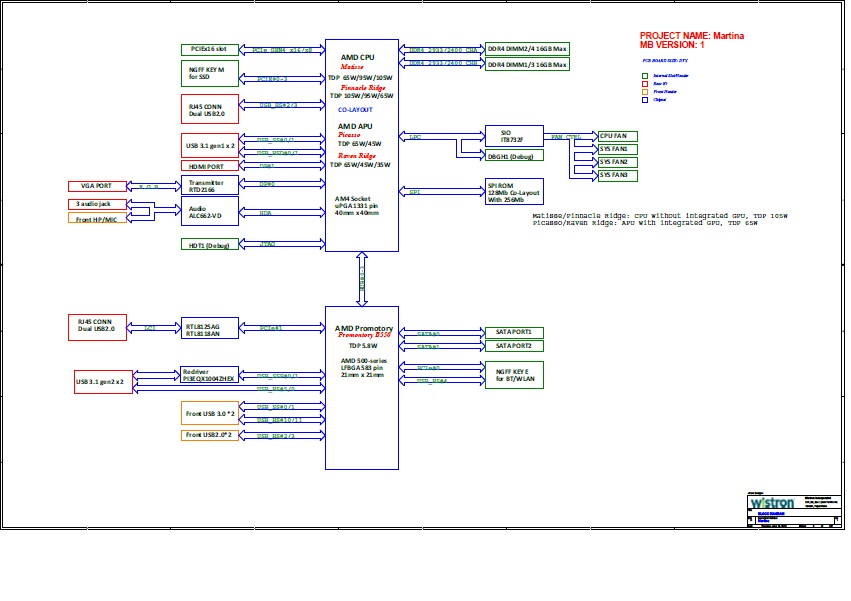Click the Matisse/Pinnacle Ridge note line
This screenshot has width=851, height=601.
click(x=660, y=216)
